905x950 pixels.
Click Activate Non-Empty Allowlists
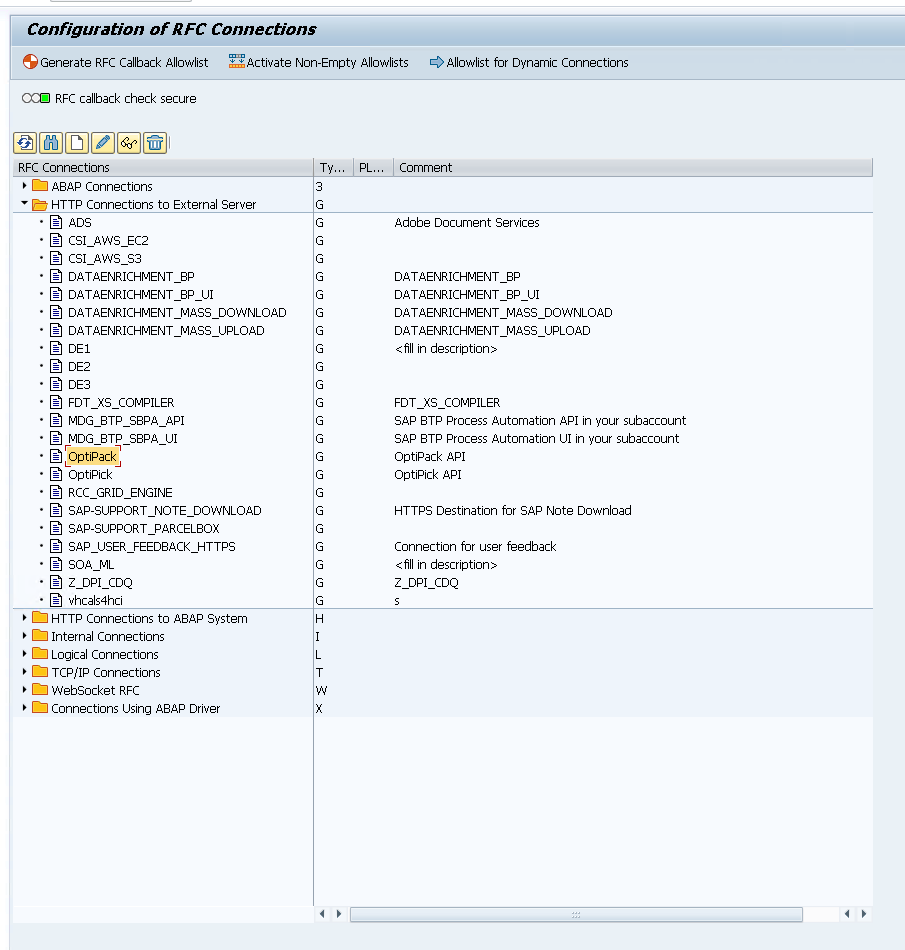click(x=319, y=63)
